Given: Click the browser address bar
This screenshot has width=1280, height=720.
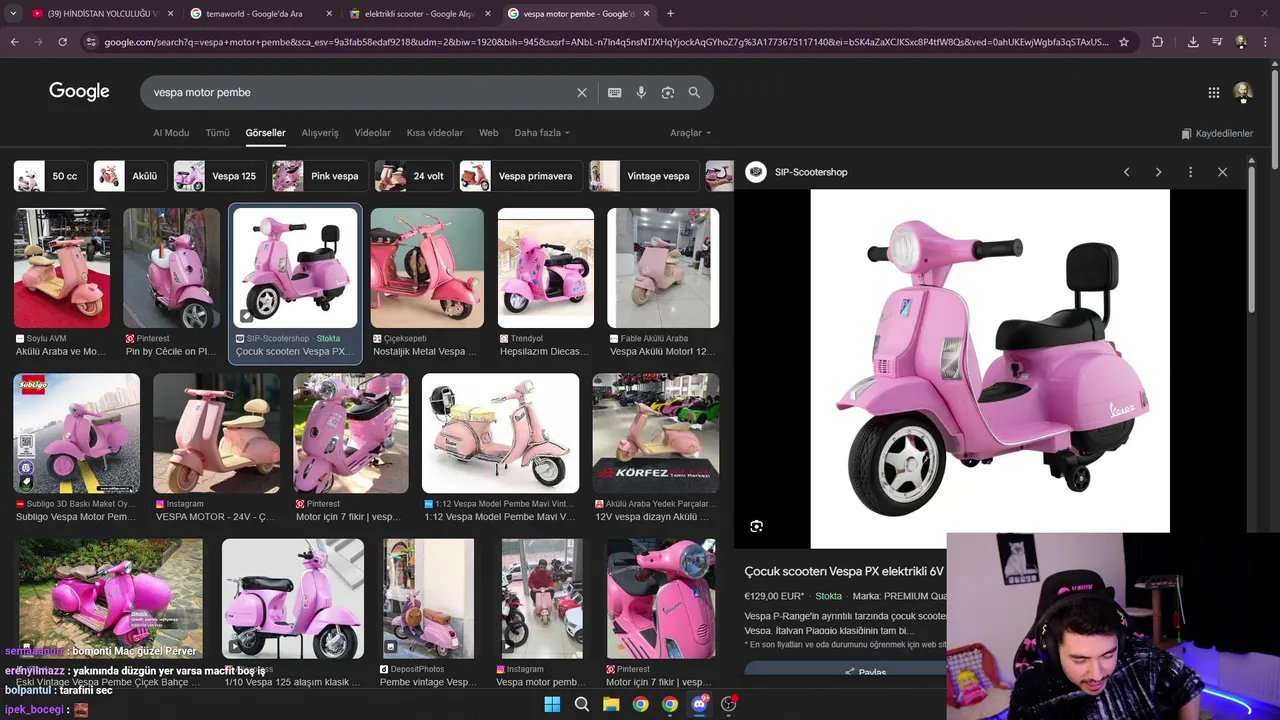Looking at the screenshot, I should click(605, 42).
